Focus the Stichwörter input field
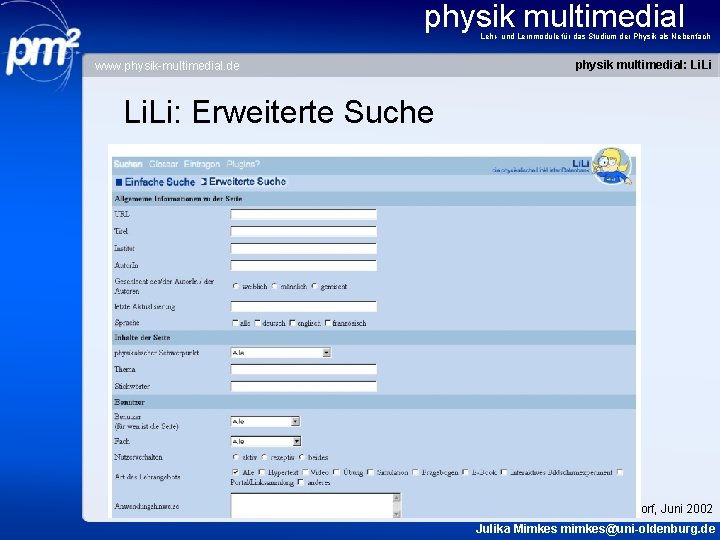Image resolution: width=720 pixels, height=540 pixels. [x=304, y=386]
